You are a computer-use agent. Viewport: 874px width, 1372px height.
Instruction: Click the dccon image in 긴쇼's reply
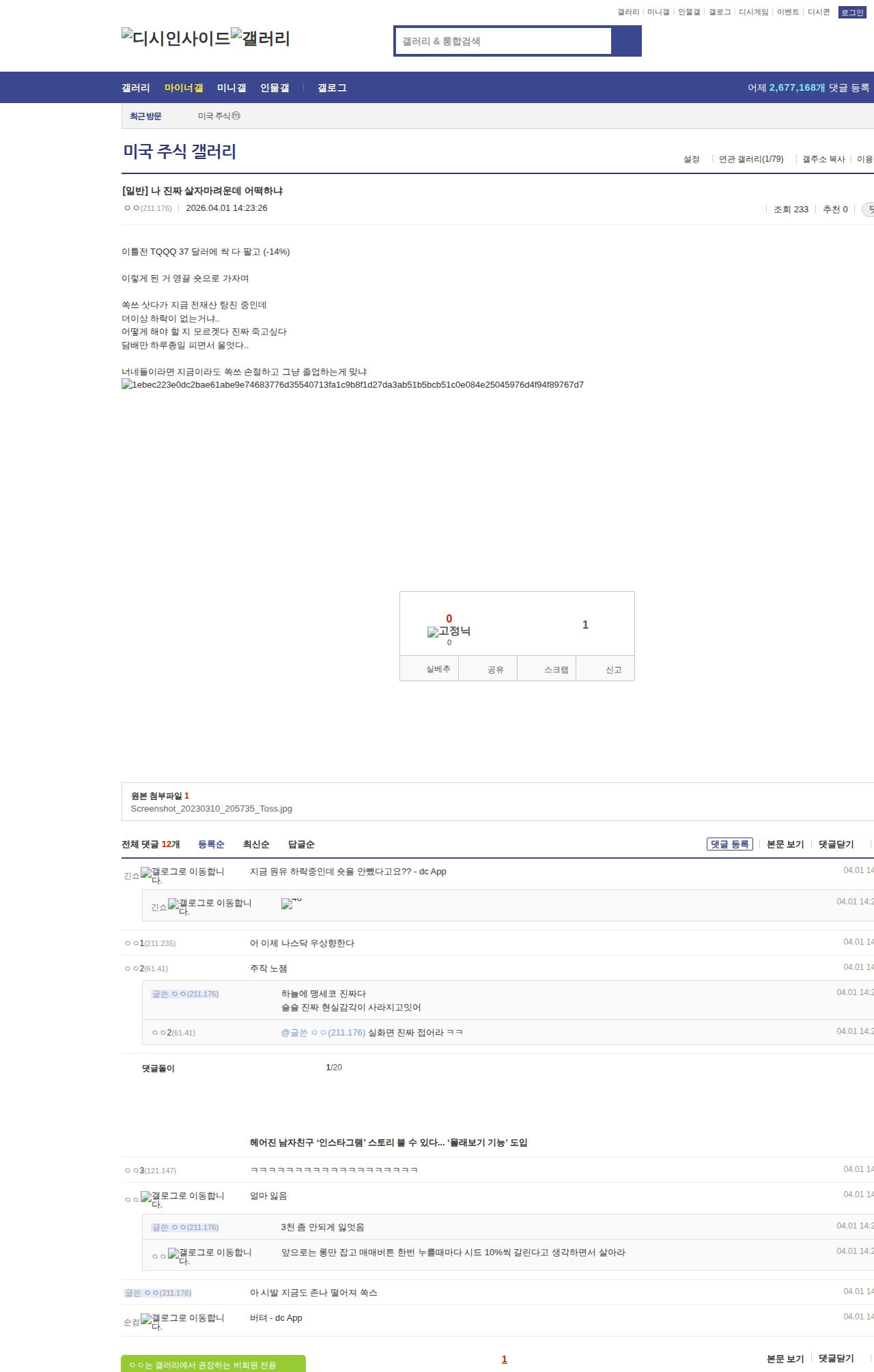[x=292, y=904]
